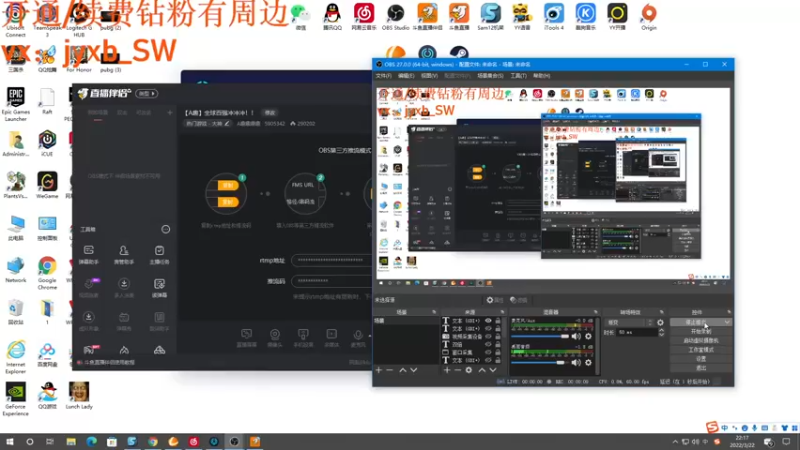The width and height of the screenshot is (800, 450).
Task: Toggle visibility of the 视频采集设备 source
Action: tap(488, 337)
